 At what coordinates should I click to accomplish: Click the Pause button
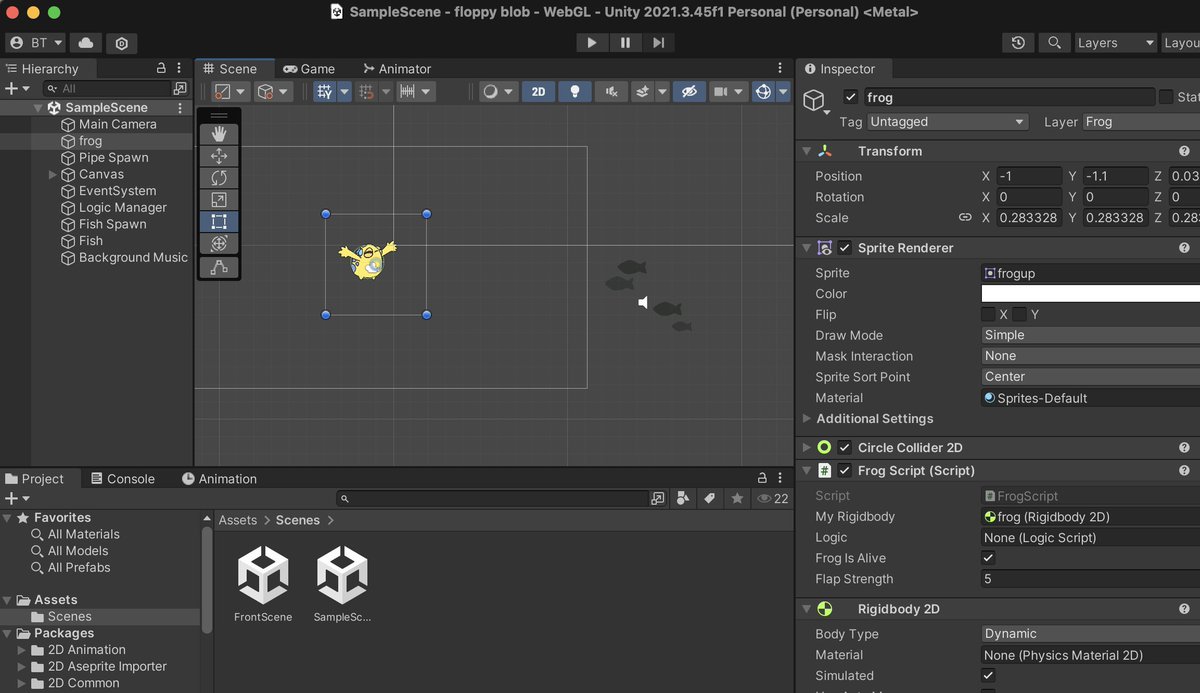click(625, 42)
